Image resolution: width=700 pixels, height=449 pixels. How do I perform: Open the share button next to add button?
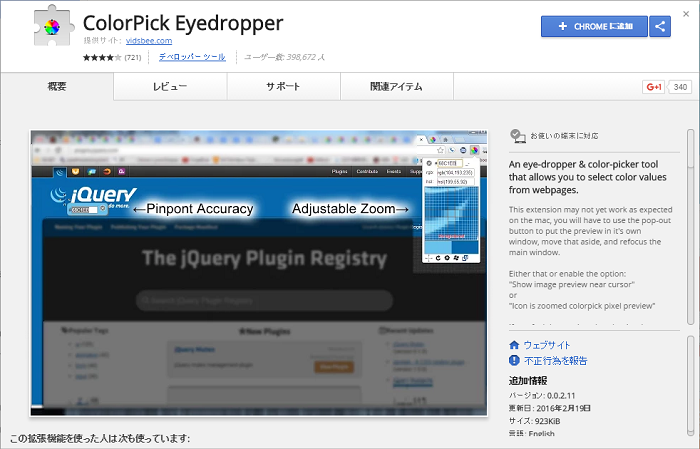[x=660, y=26]
